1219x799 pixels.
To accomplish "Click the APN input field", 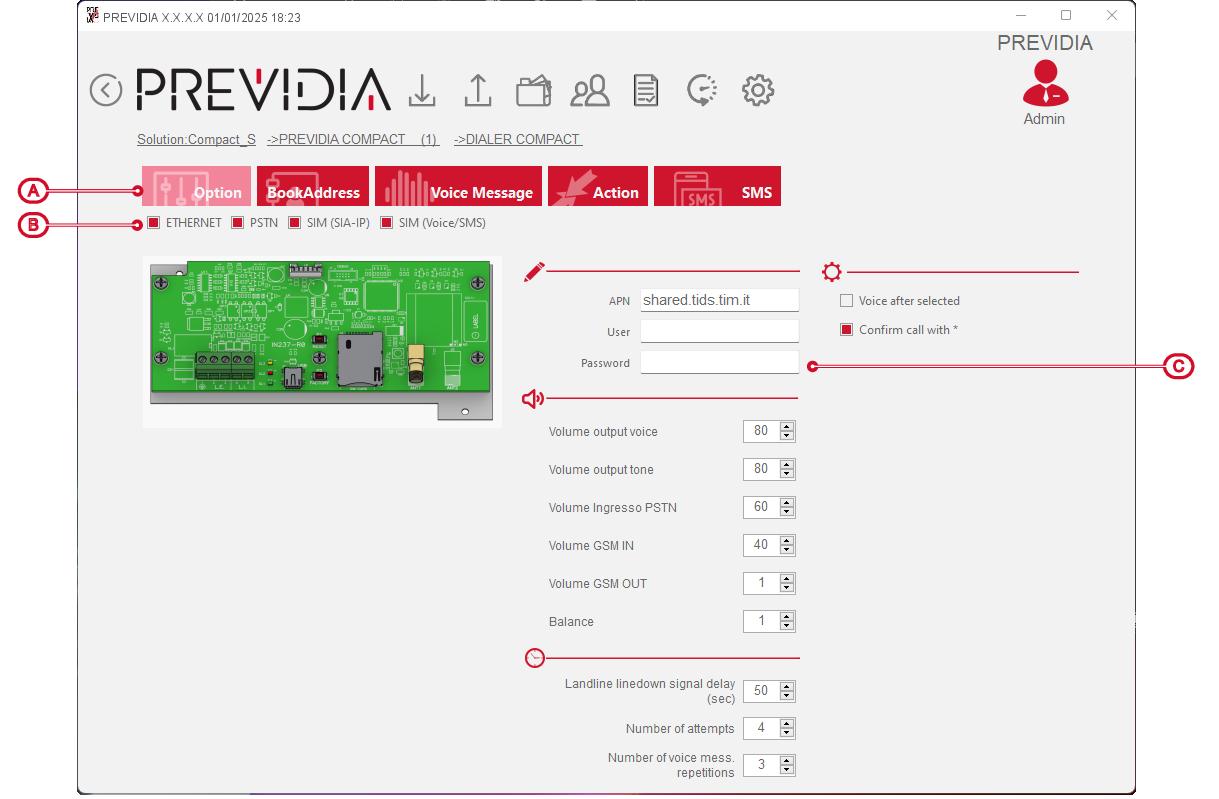I will pos(719,301).
